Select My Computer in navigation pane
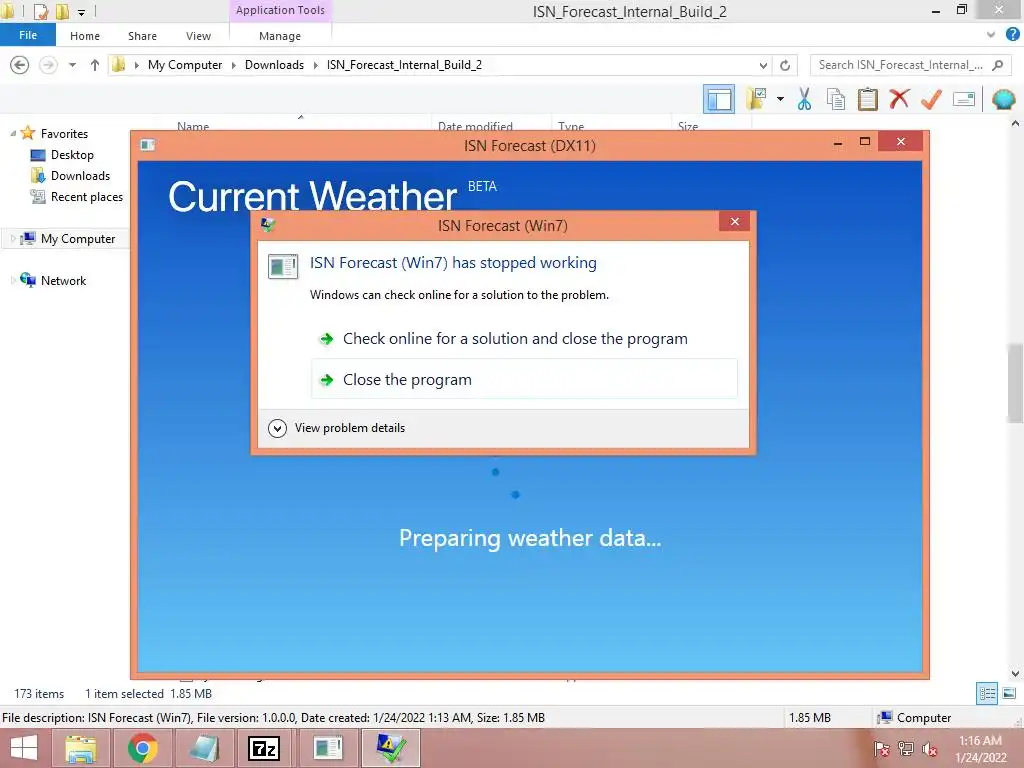1024x768 pixels. 78,238
